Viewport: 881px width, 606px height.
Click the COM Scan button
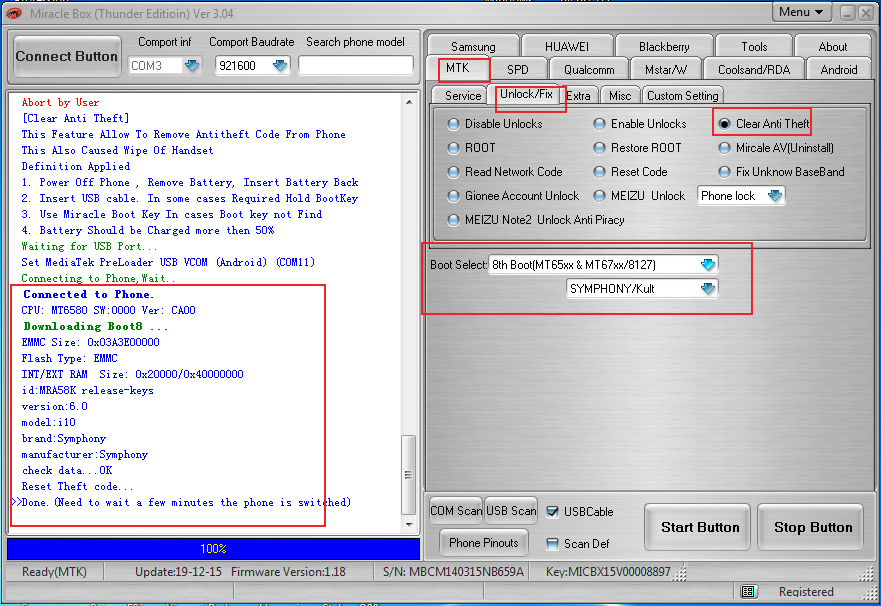[456, 511]
